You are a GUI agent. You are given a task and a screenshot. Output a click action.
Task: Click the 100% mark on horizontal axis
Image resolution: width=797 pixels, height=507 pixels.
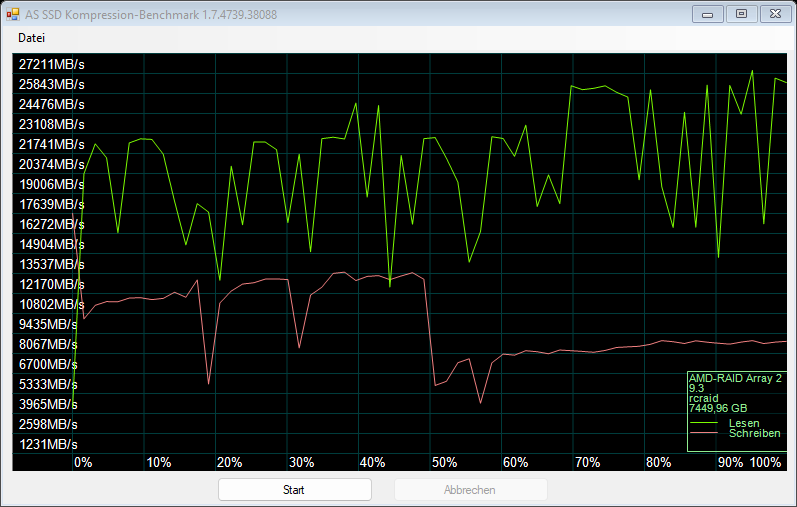tap(765, 462)
